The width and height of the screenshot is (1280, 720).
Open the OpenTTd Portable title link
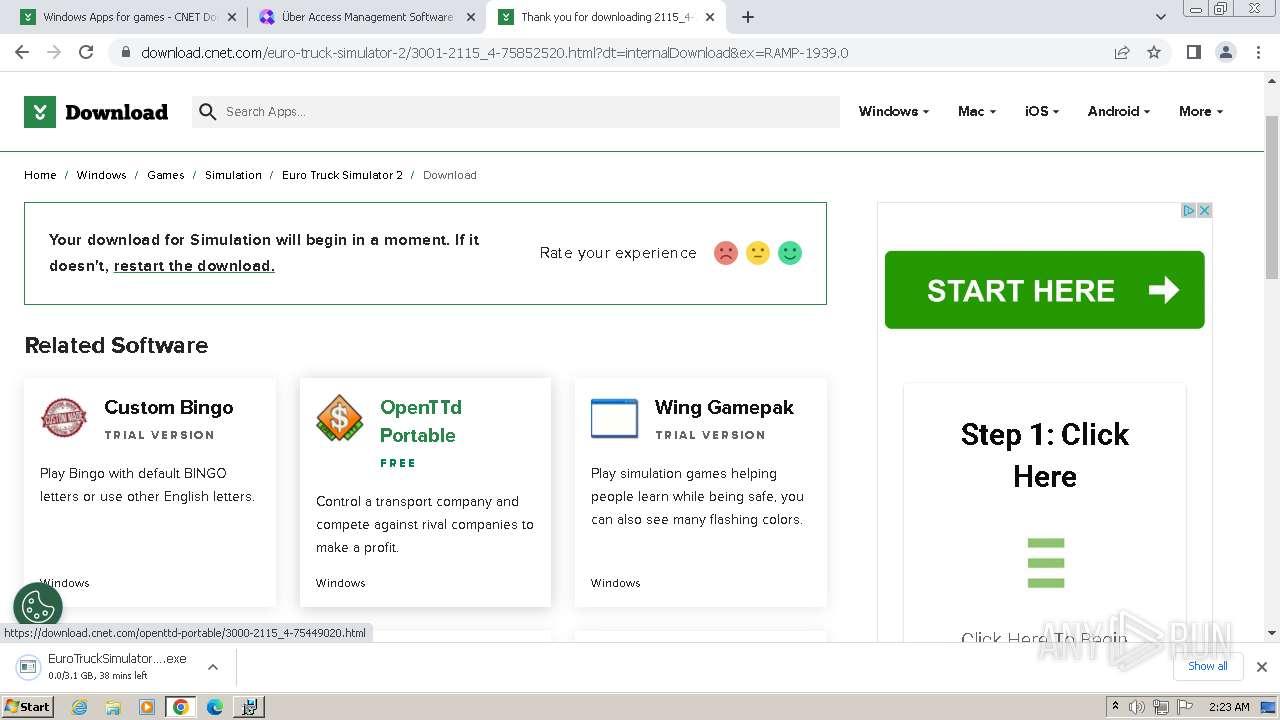[420, 421]
